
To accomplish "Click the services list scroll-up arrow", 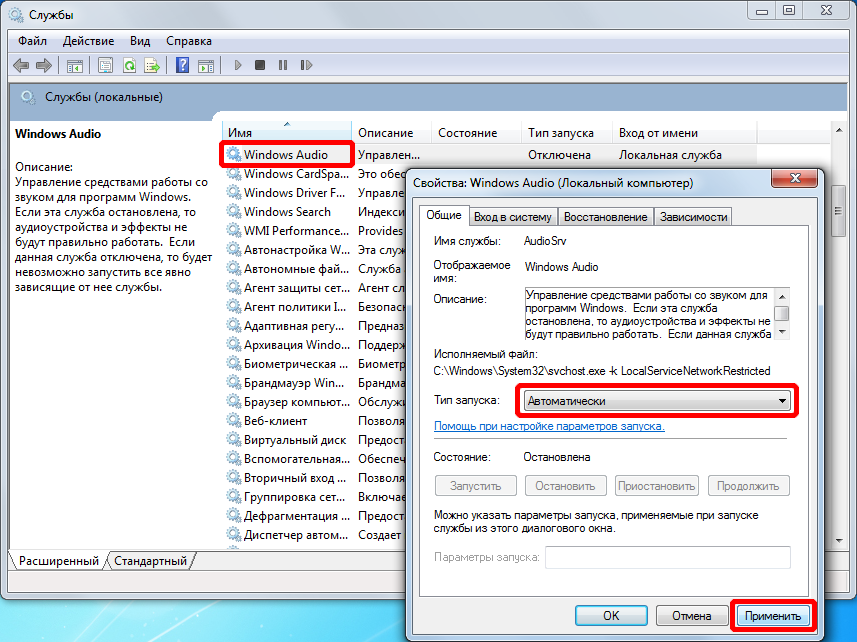I will 839,130.
